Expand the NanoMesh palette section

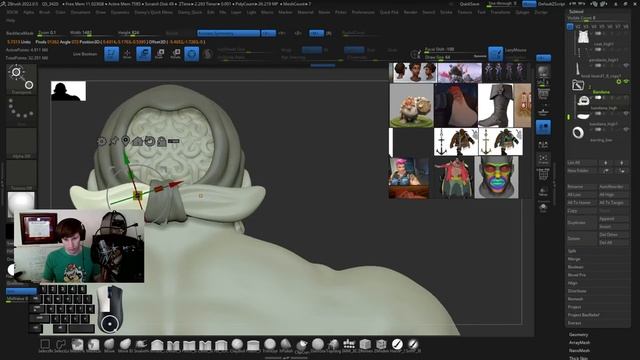point(579,351)
